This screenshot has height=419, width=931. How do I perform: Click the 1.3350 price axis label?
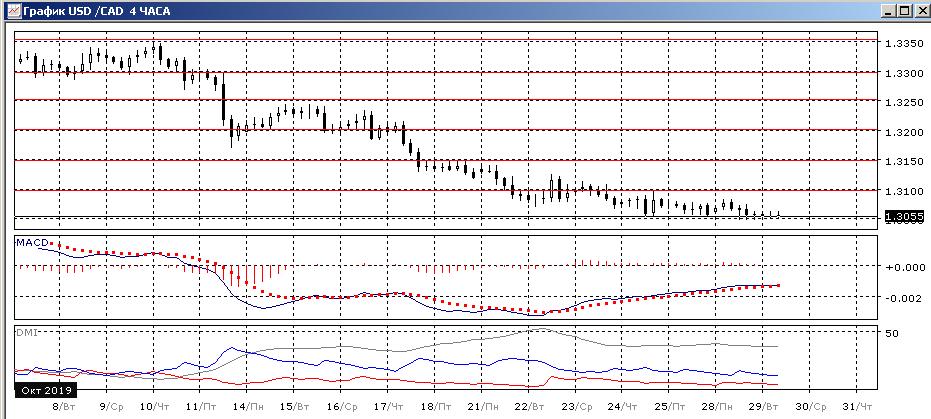902,44
